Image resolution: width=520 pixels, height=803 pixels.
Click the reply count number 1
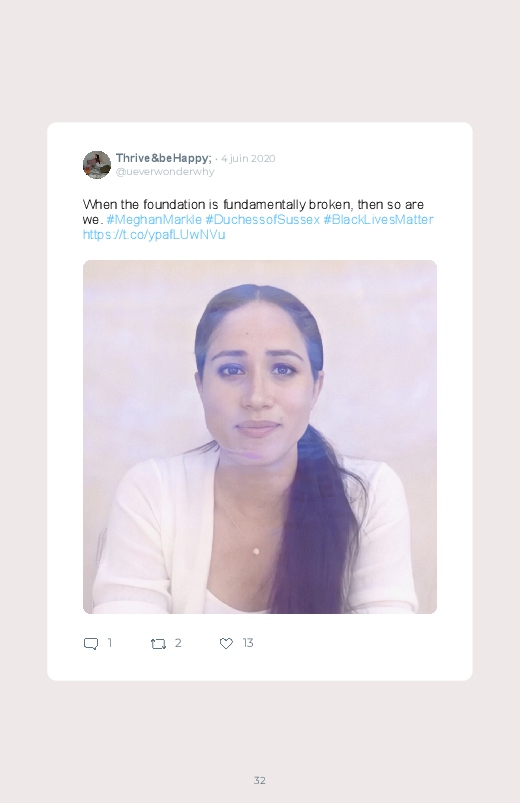tap(110, 643)
